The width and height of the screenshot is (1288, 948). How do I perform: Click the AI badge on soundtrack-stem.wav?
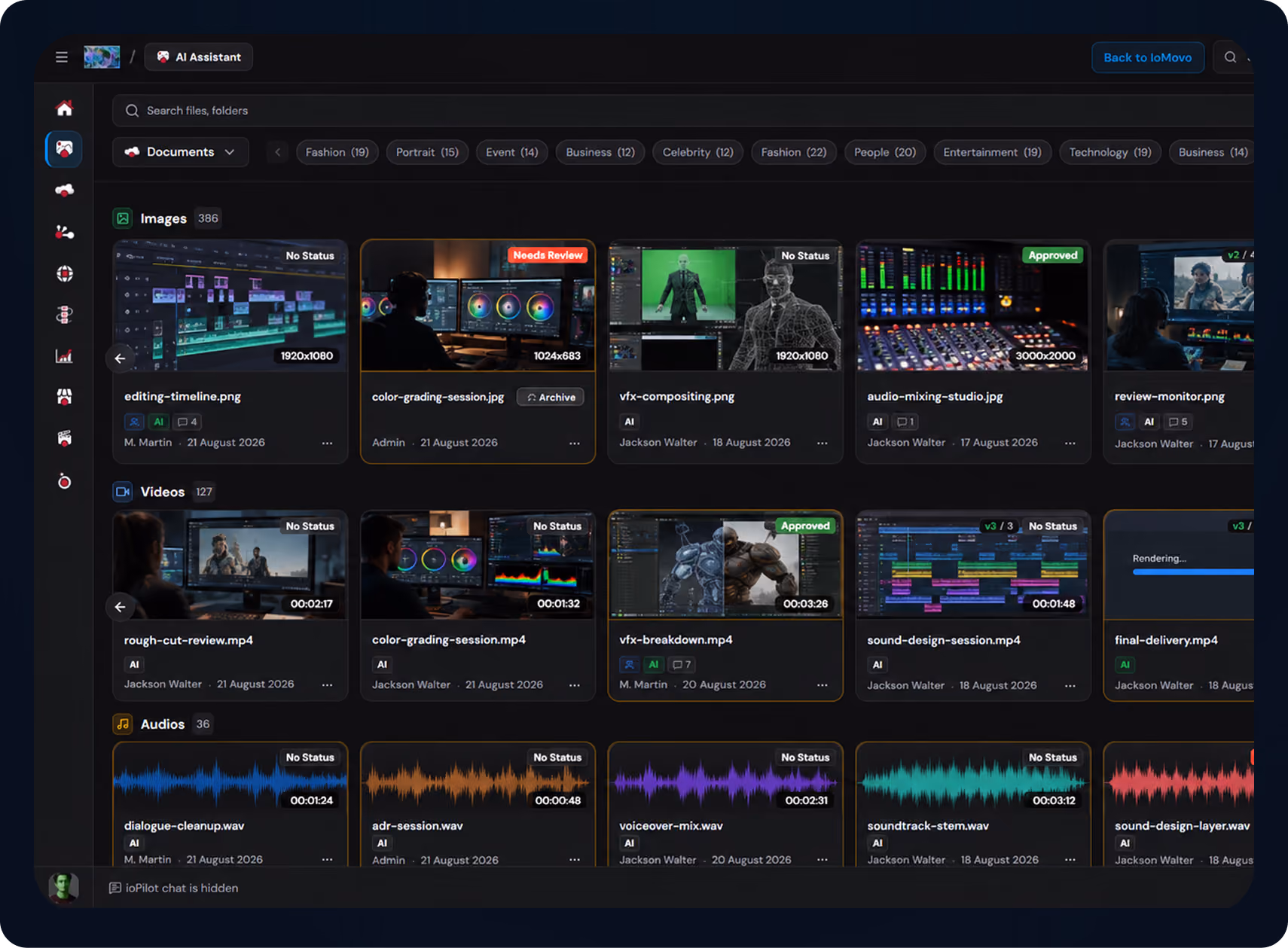(877, 843)
